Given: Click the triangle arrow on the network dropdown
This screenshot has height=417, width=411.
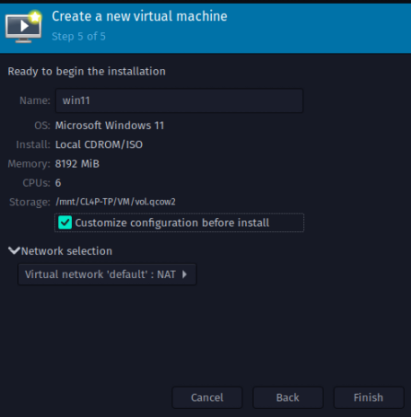Looking at the screenshot, I should pyautogui.click(x=184, y=274).
